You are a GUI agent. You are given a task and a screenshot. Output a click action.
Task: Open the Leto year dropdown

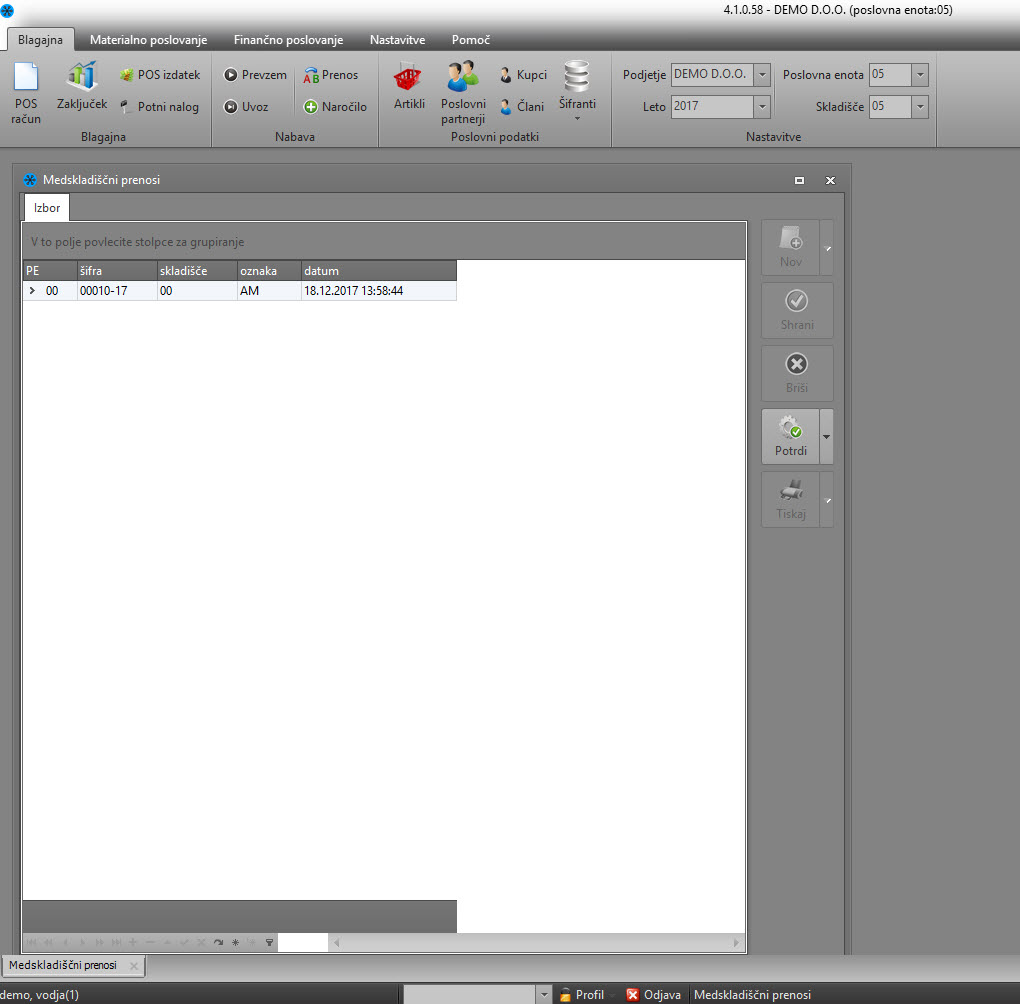(762, 107)
